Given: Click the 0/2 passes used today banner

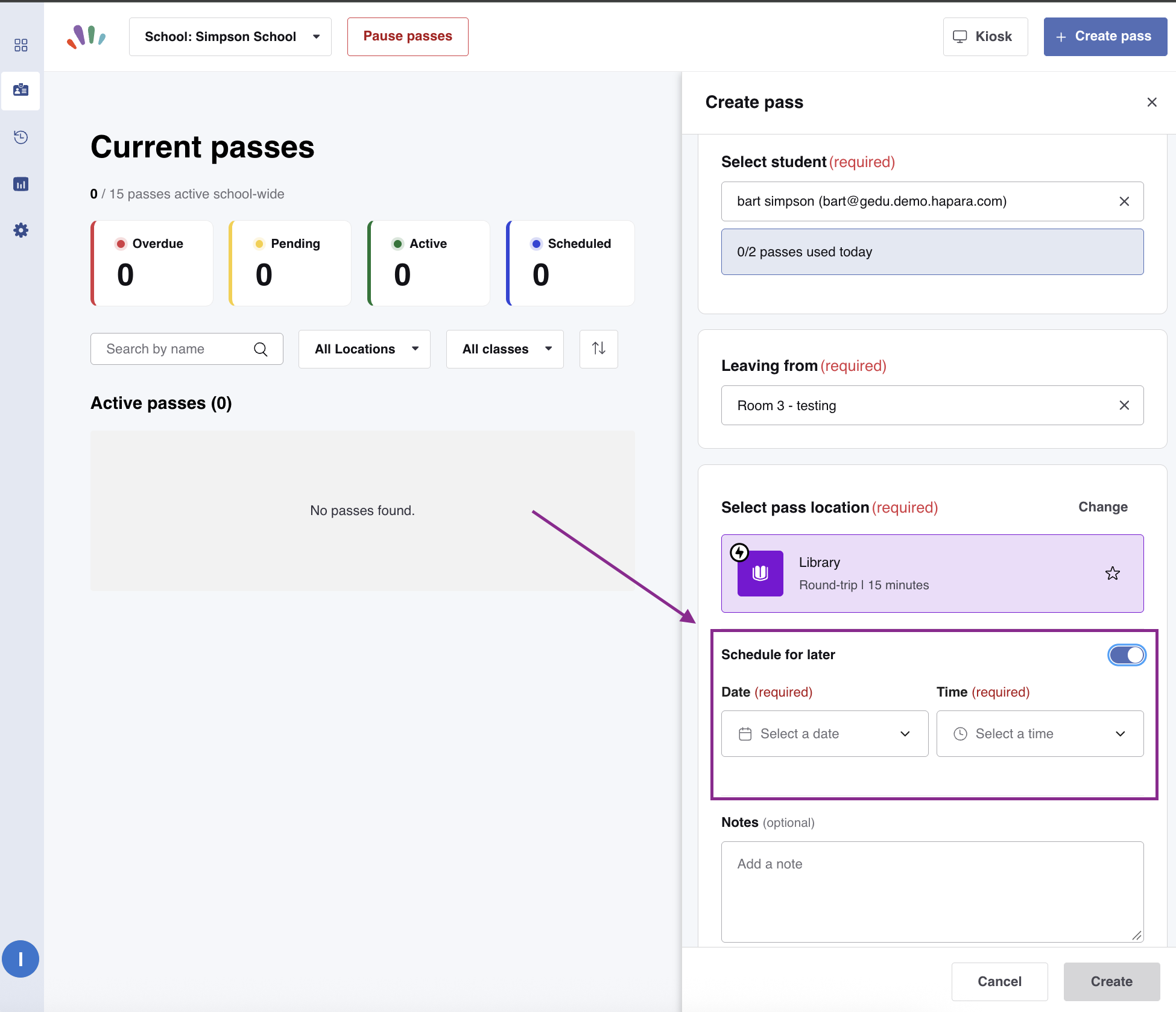Looking at the screenshot, I should pyautogui.click(x=932, y=252).
